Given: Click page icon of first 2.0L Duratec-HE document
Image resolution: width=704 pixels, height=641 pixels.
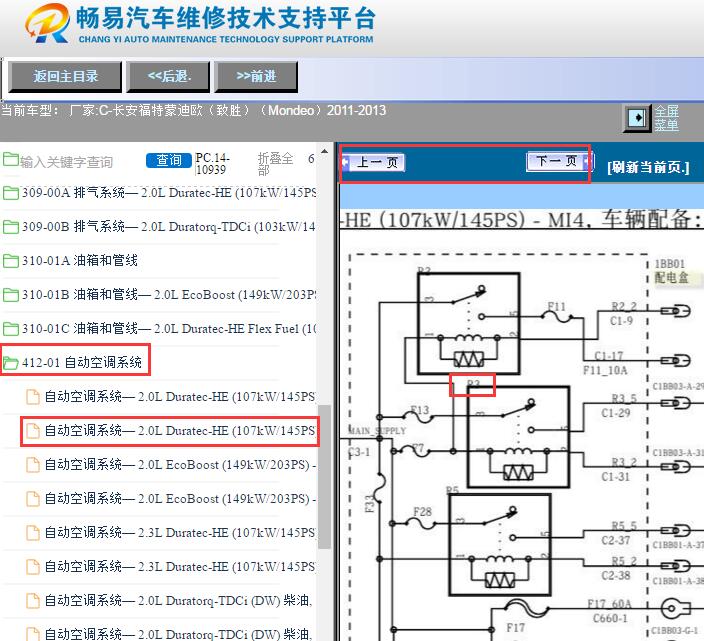Looking at the screenshot, I should 32,397.
